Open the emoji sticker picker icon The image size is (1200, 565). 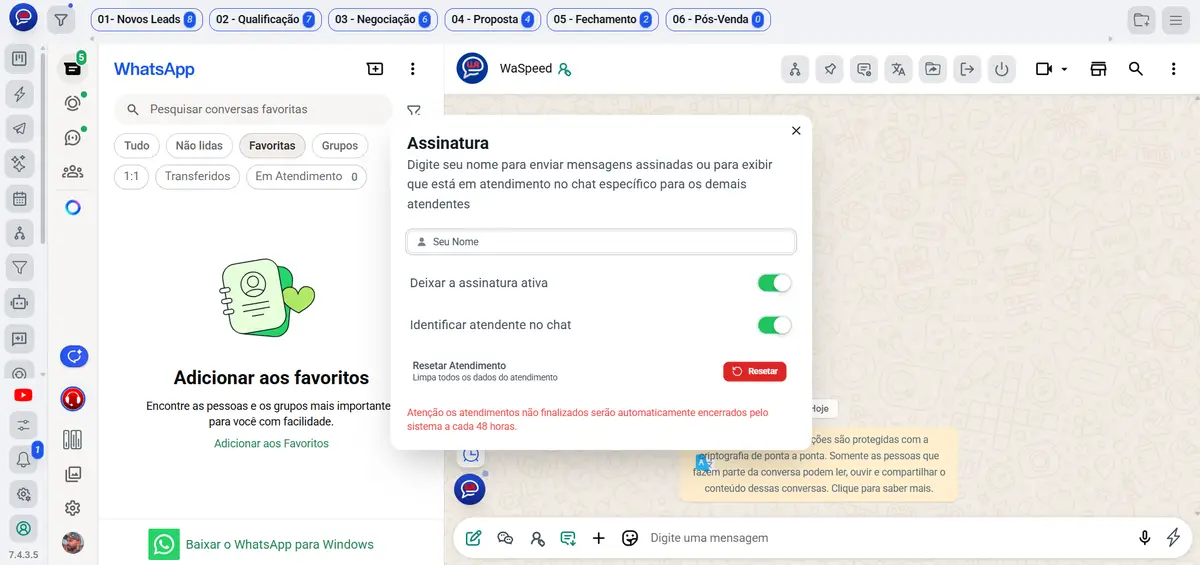coord(630,538)
